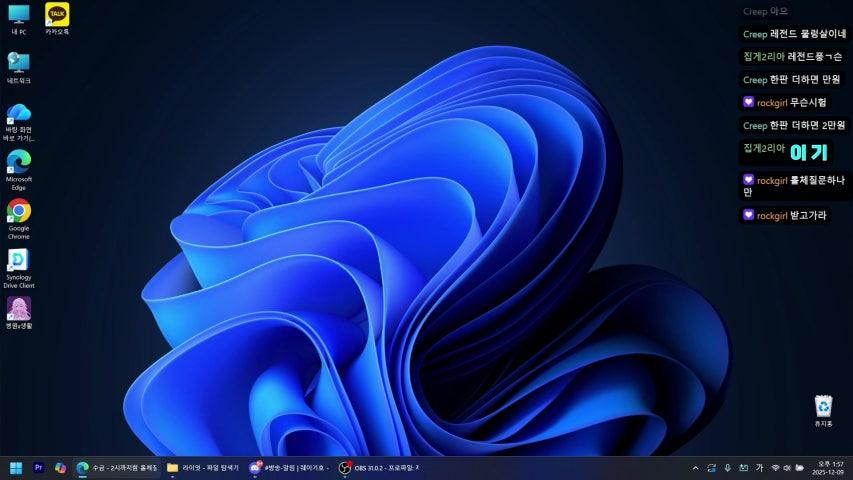Select the OneDrive cloud desktop shortcut

18,122
